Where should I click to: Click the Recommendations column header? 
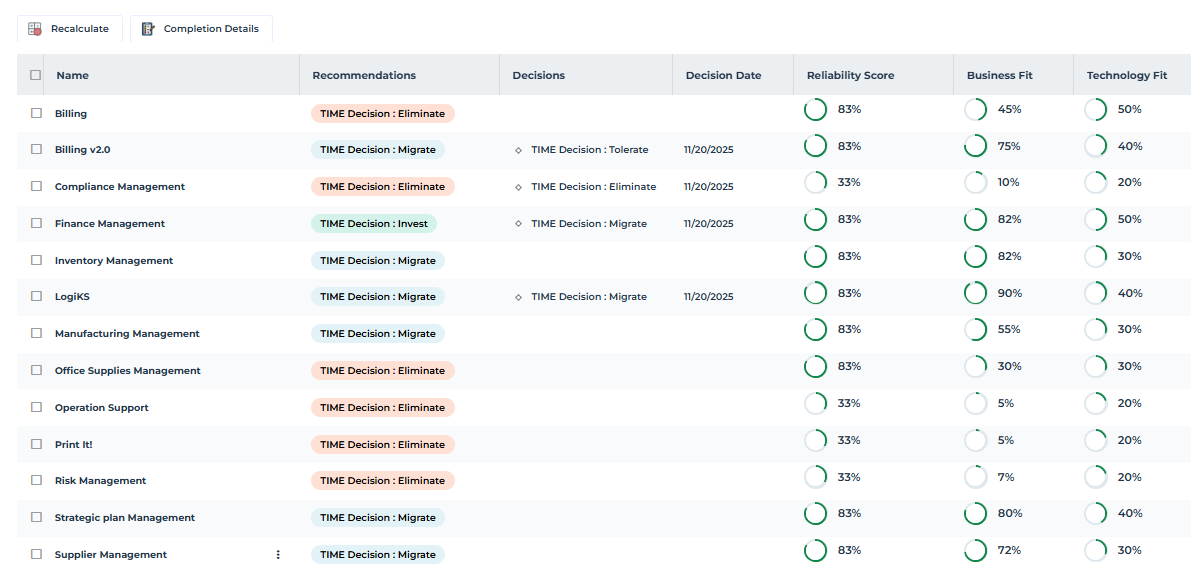[x=364, y=75]
